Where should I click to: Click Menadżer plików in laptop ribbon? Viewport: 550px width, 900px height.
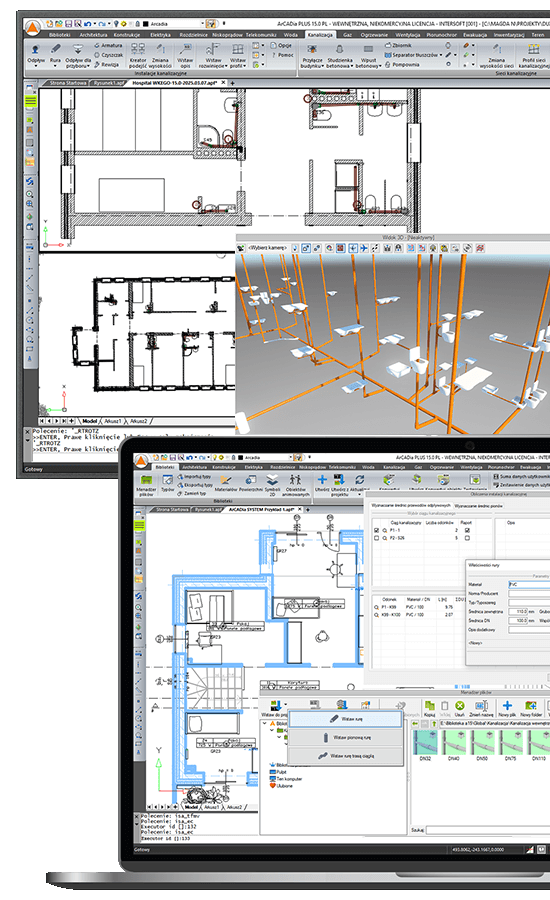(146, 485)
